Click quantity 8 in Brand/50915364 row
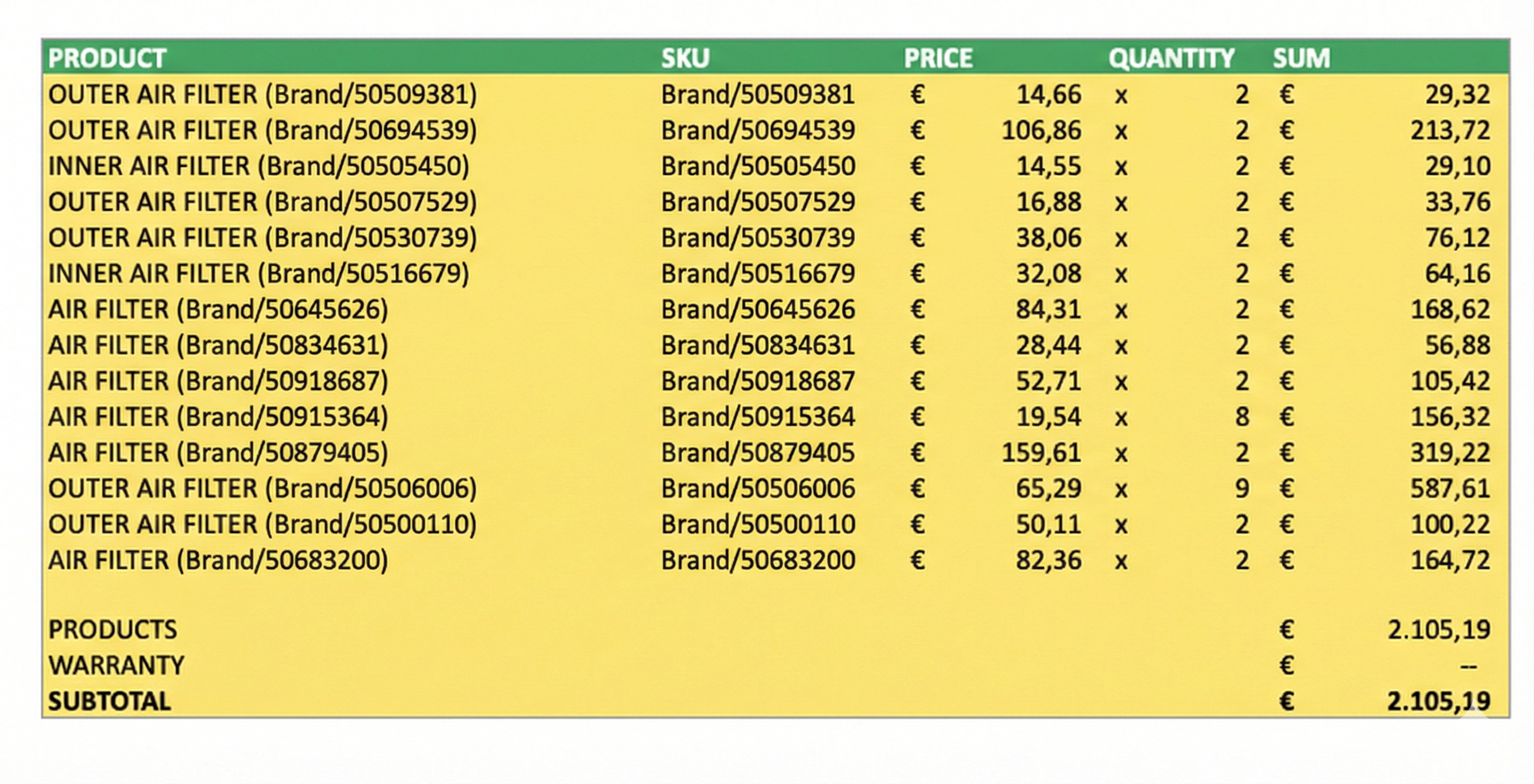 tap(1242, 416)
